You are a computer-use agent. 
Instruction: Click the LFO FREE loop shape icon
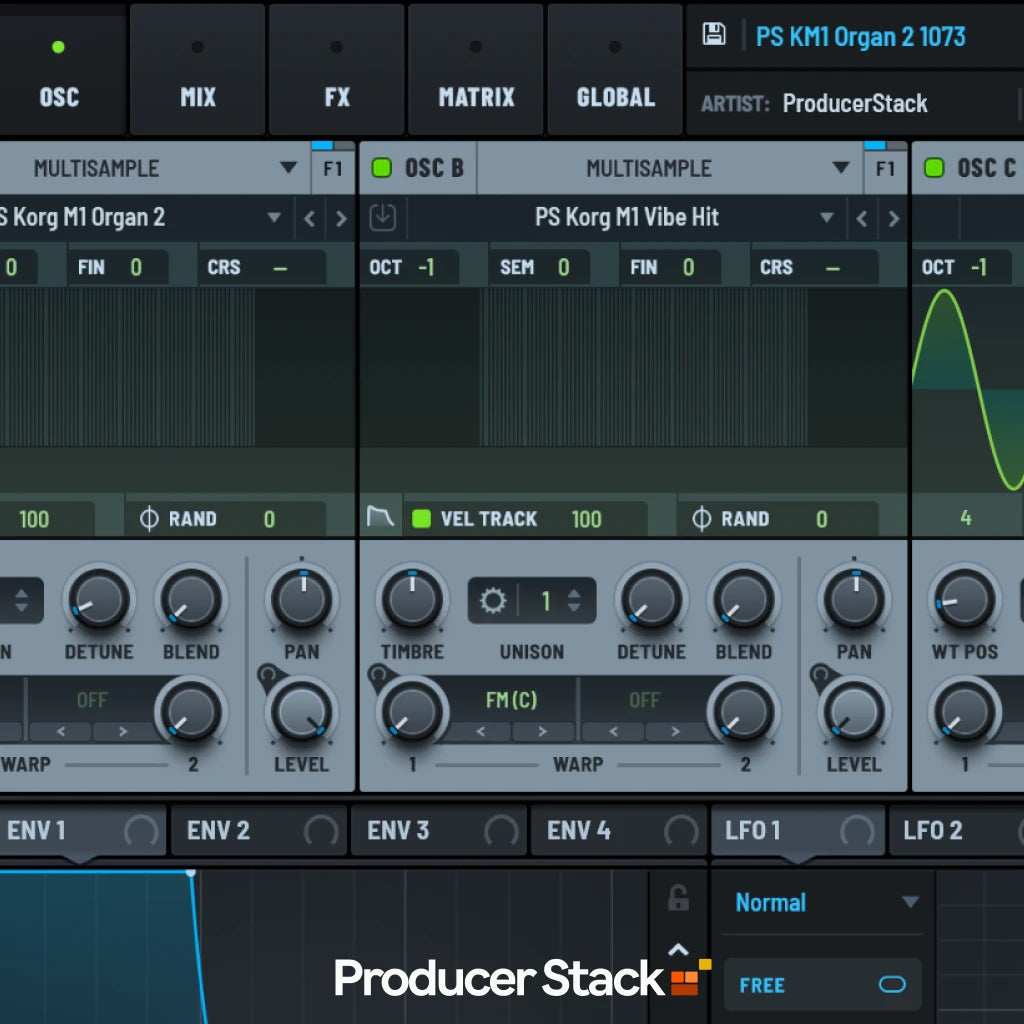[892, 984]
